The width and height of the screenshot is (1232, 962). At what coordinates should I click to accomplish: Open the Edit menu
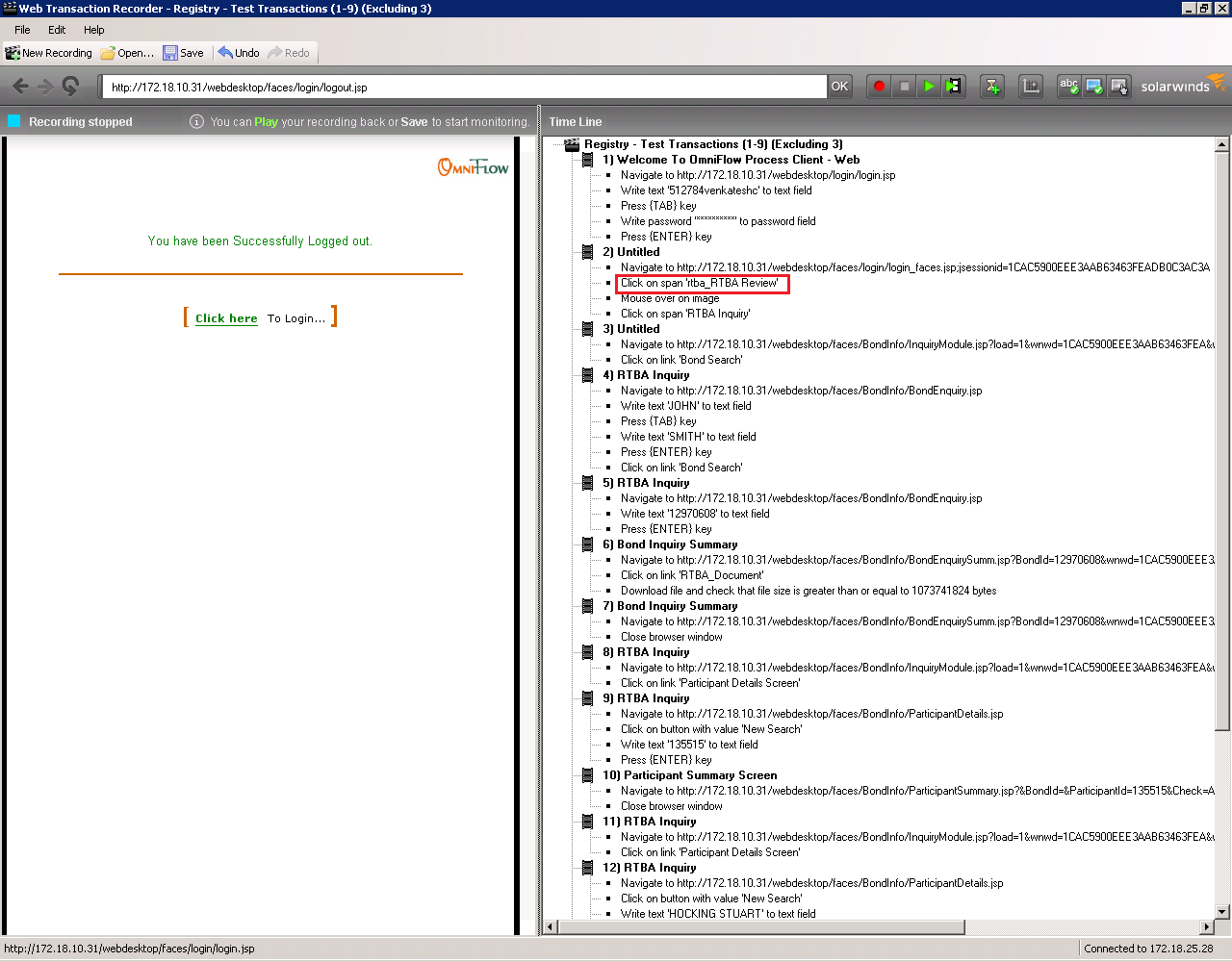click(56, 30)
